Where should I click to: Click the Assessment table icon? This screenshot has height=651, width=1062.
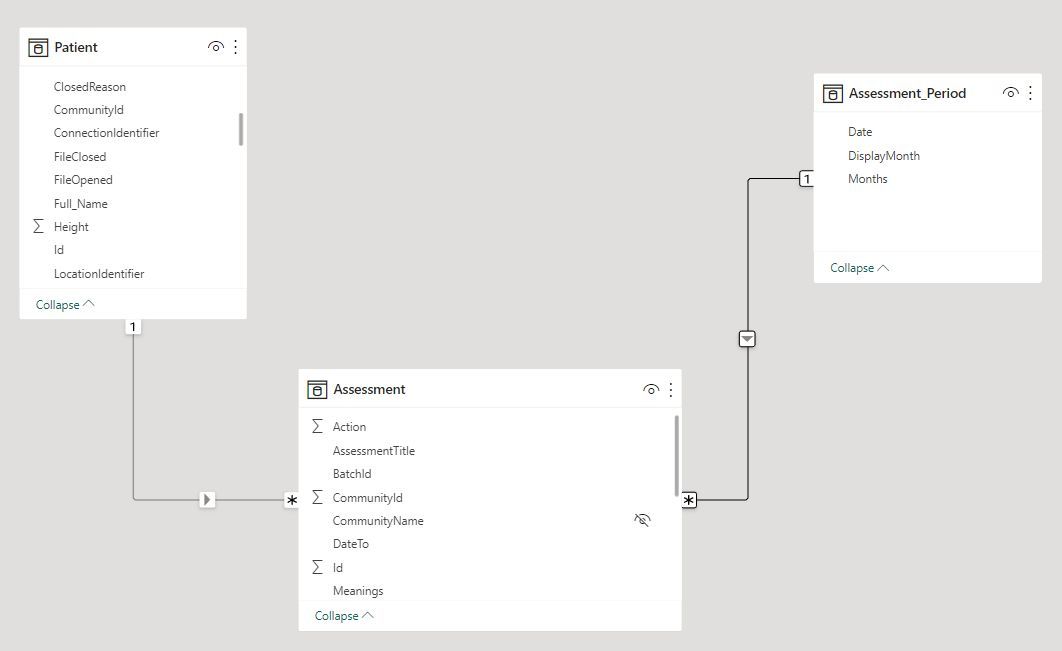pyautogui.click(x=317, y=390)
